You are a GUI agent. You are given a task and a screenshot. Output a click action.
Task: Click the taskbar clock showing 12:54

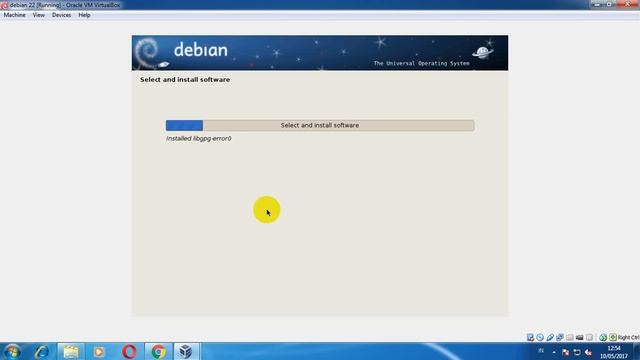point(613,352)
